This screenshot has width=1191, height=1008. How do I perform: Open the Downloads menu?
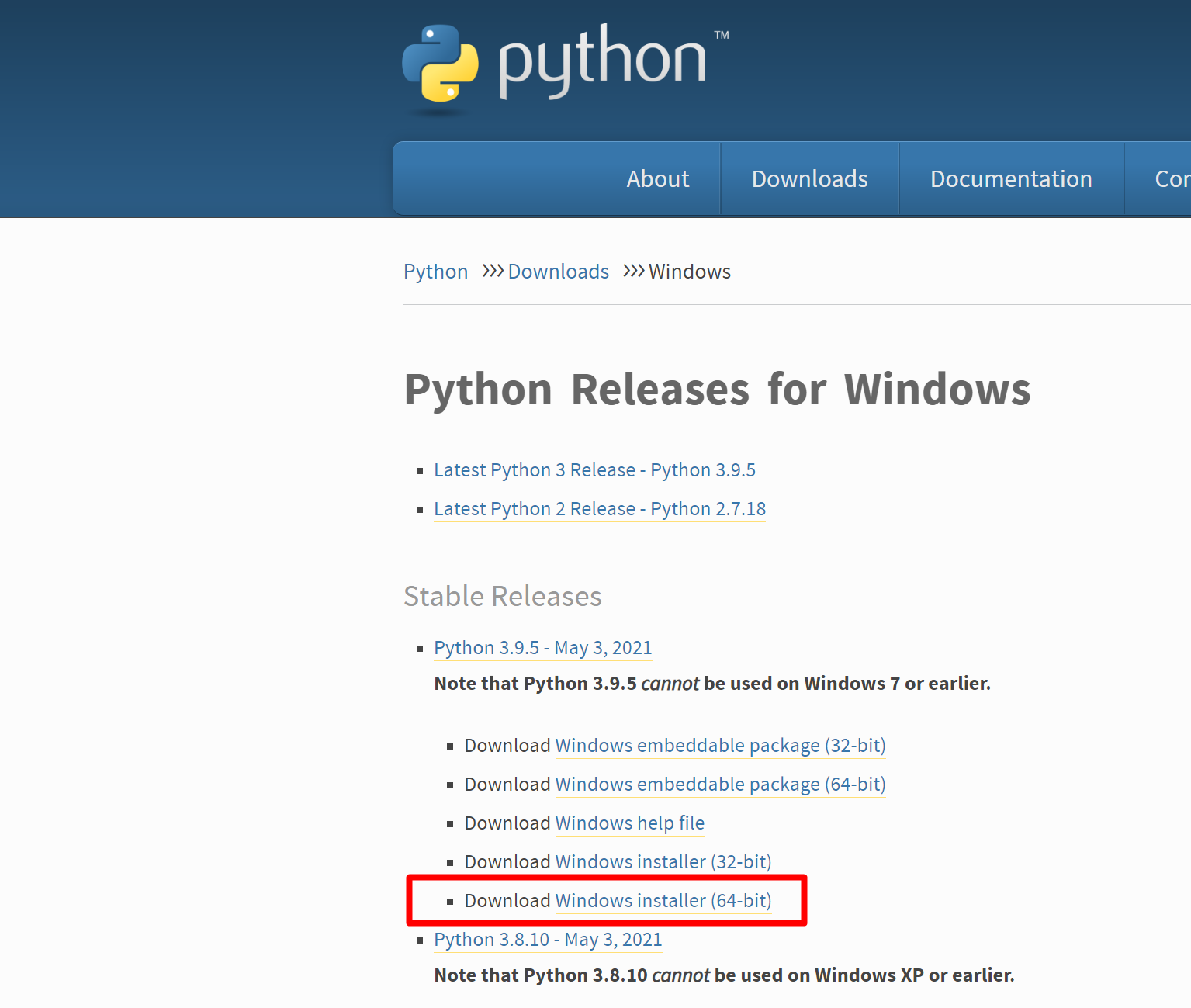809,178
